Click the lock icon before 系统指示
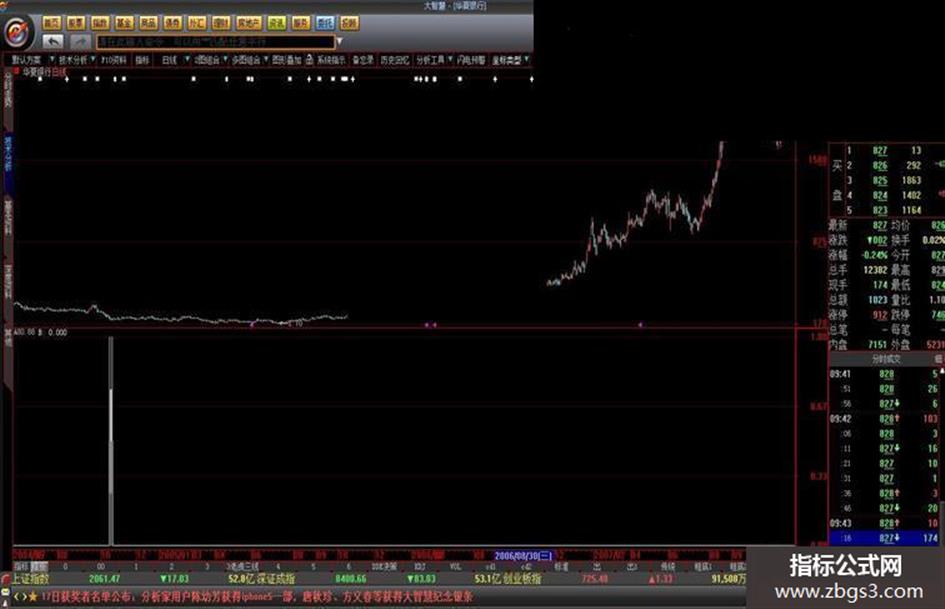The height and width of the screenshot is (609, 945). click(x=309, y=59)
